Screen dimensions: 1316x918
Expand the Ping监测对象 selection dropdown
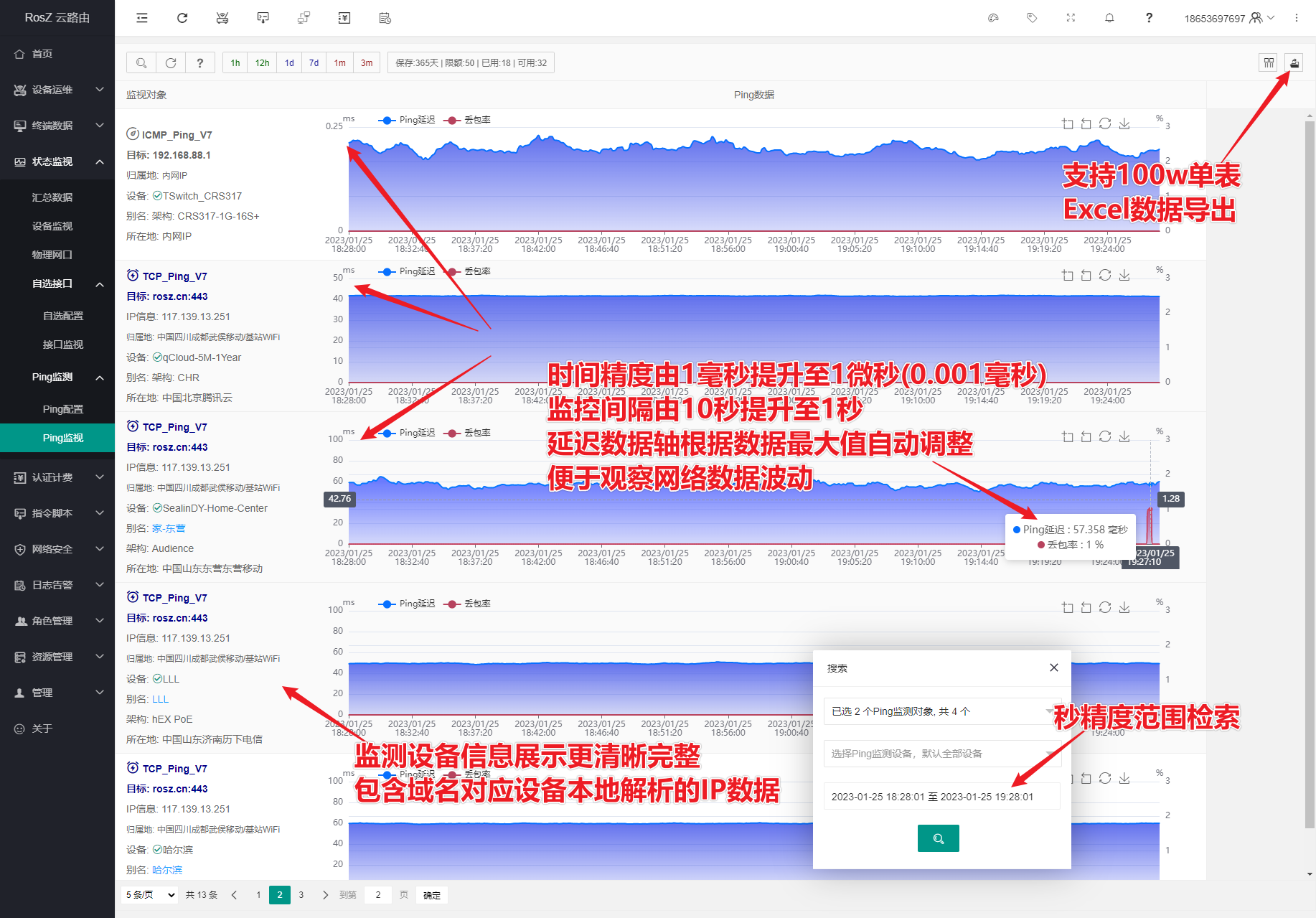(x=942, y=711)
